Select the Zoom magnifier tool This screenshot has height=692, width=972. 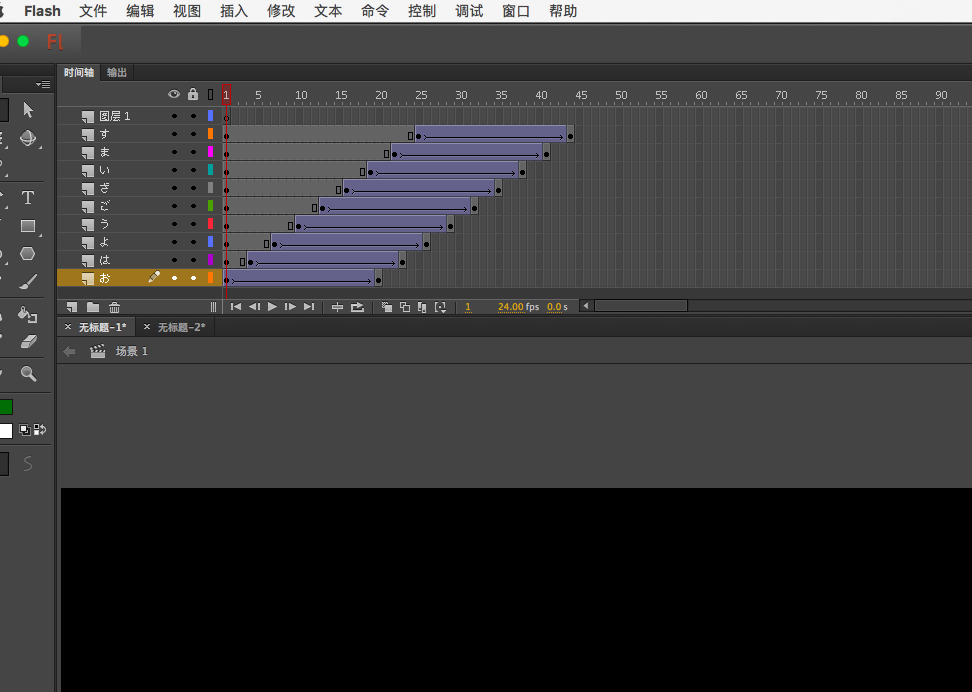pos(29,373)
